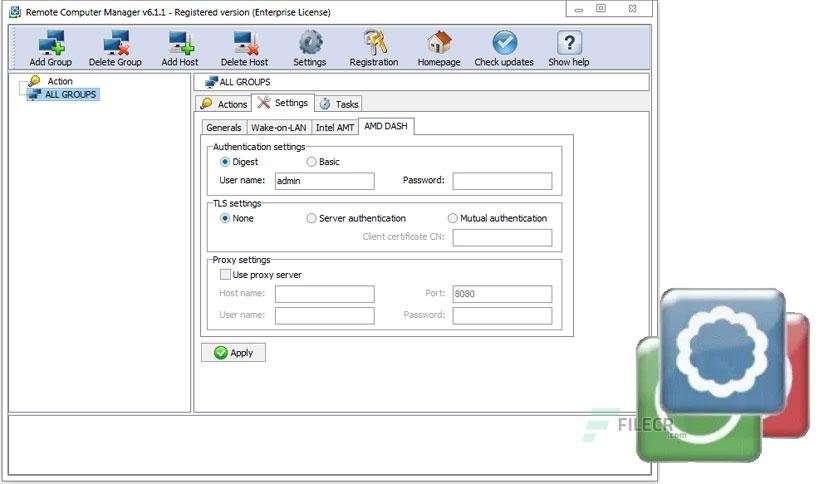Screen dimensions: 836x484
Task: Switch to the Tasks tab
Action: tap(339, 104)
